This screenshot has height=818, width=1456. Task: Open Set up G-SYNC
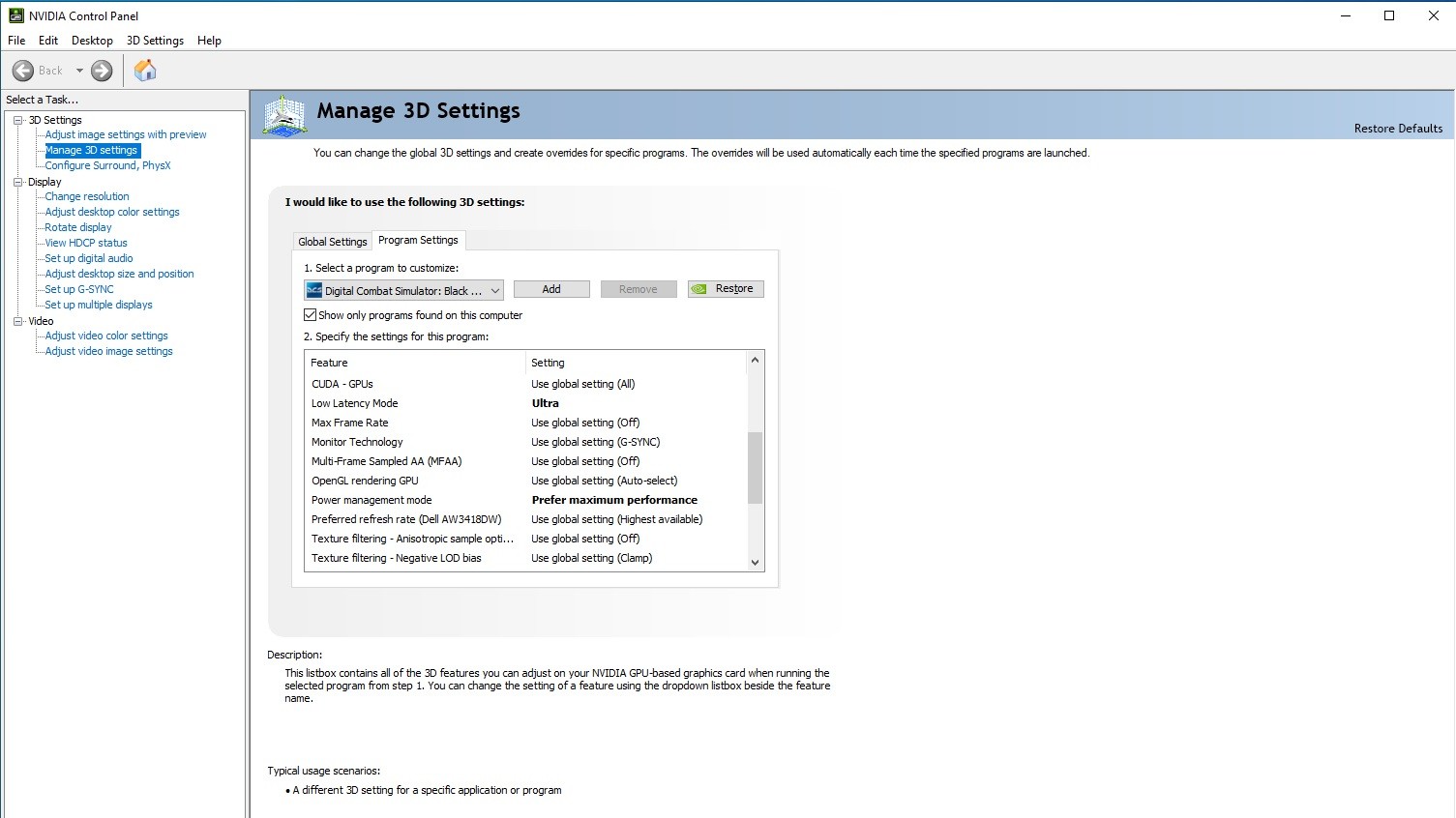pyautogui.click(x=79, y=289)
